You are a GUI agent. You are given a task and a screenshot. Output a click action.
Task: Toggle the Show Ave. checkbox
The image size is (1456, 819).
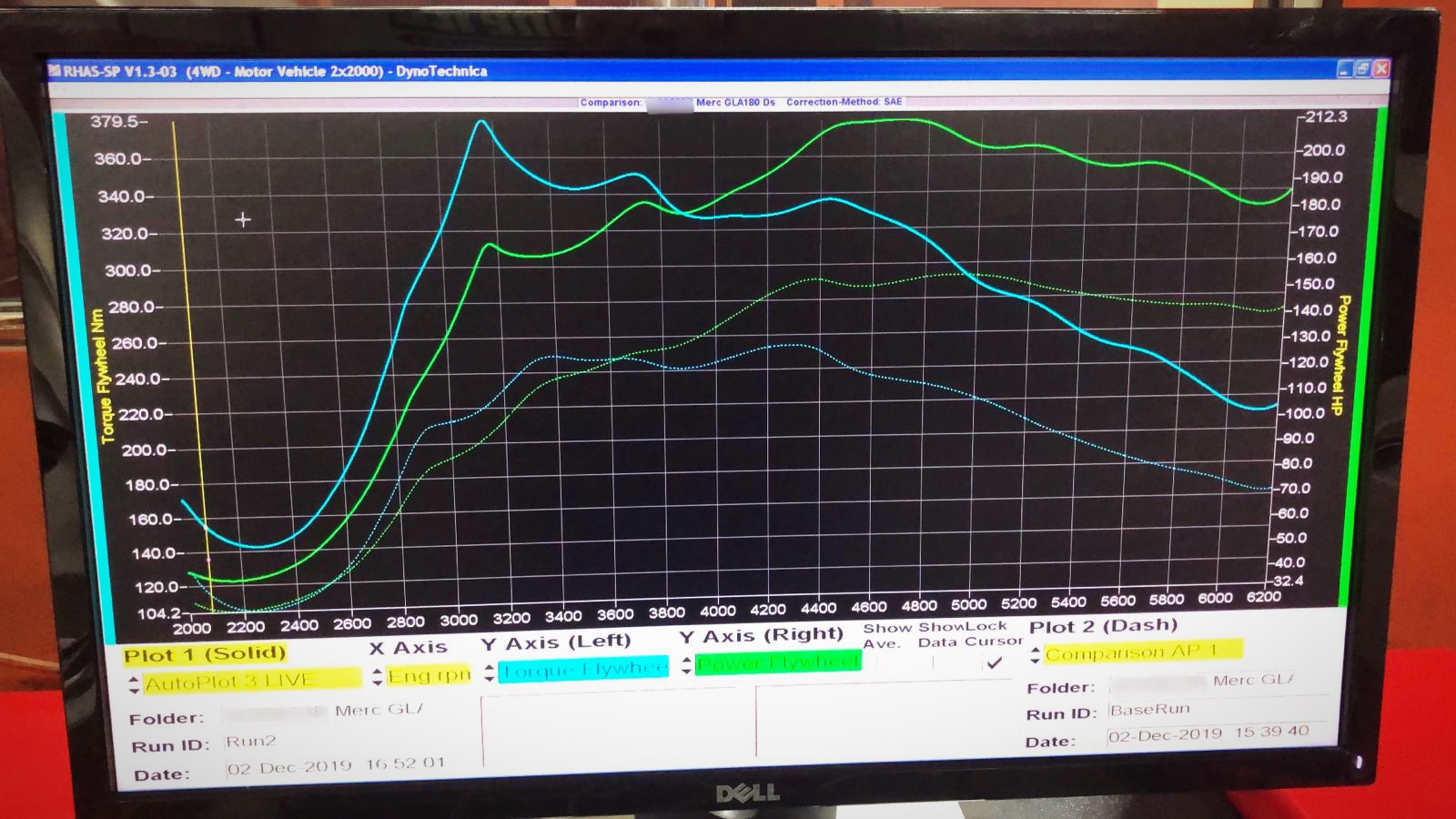(x=887, y=663)
